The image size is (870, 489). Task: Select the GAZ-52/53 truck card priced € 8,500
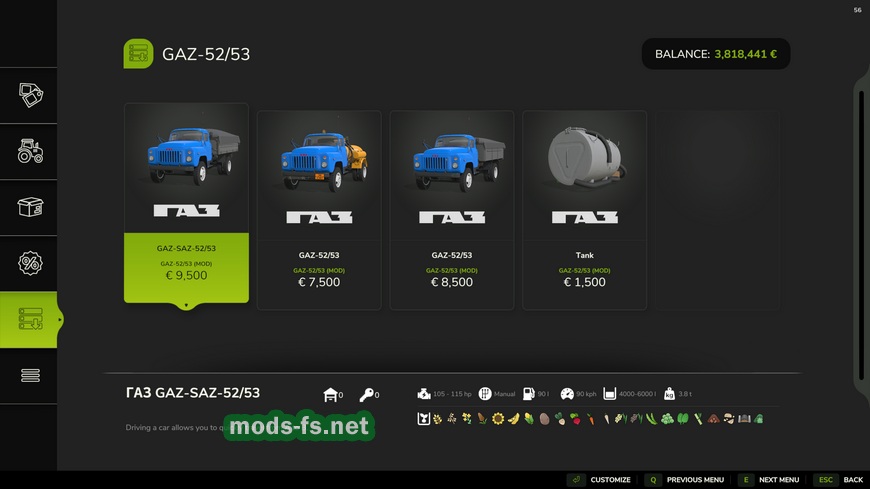(x=452, y=210)
